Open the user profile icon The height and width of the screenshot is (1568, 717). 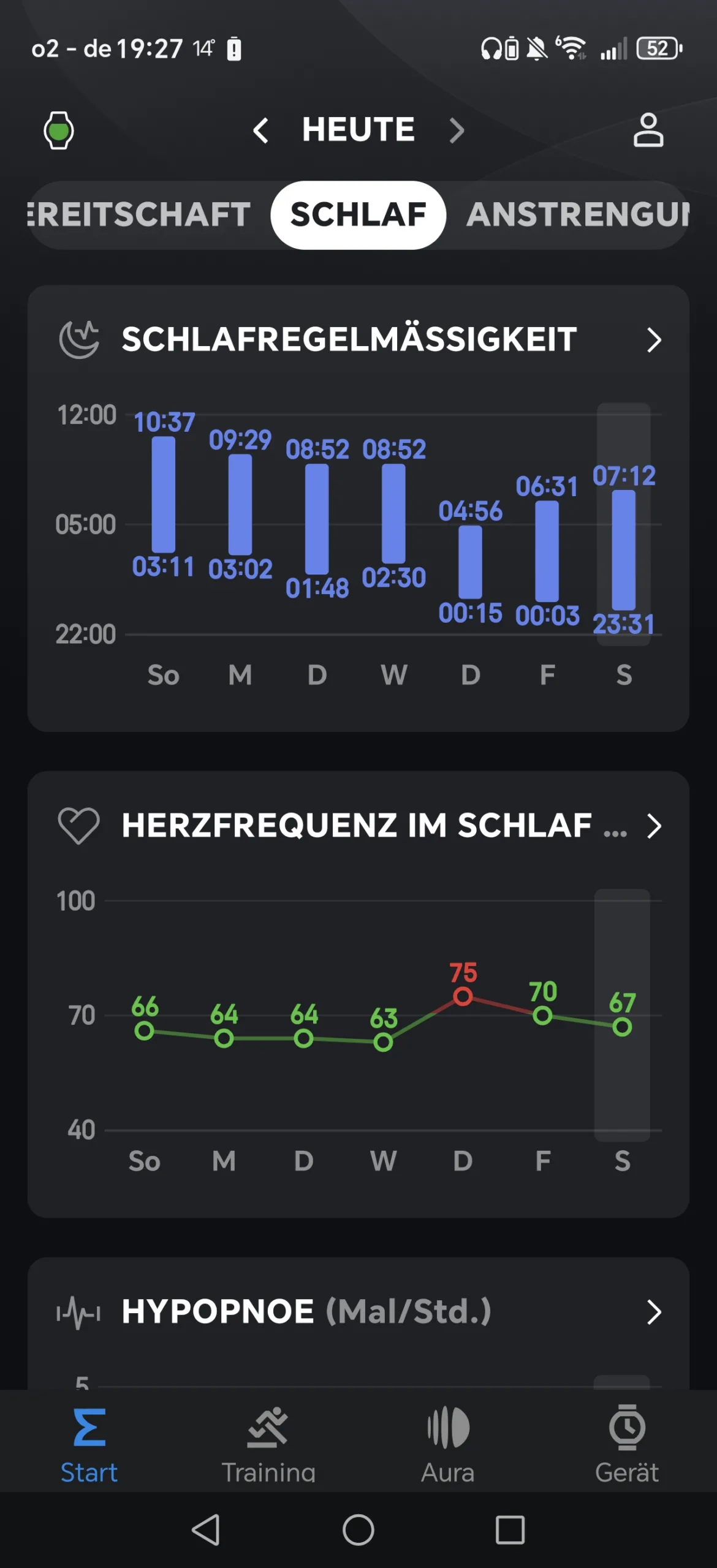coord(648,130)
